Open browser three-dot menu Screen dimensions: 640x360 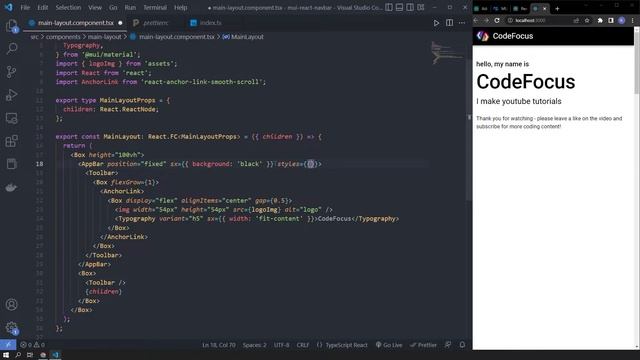pyautogui.click(x=633, y=20)
